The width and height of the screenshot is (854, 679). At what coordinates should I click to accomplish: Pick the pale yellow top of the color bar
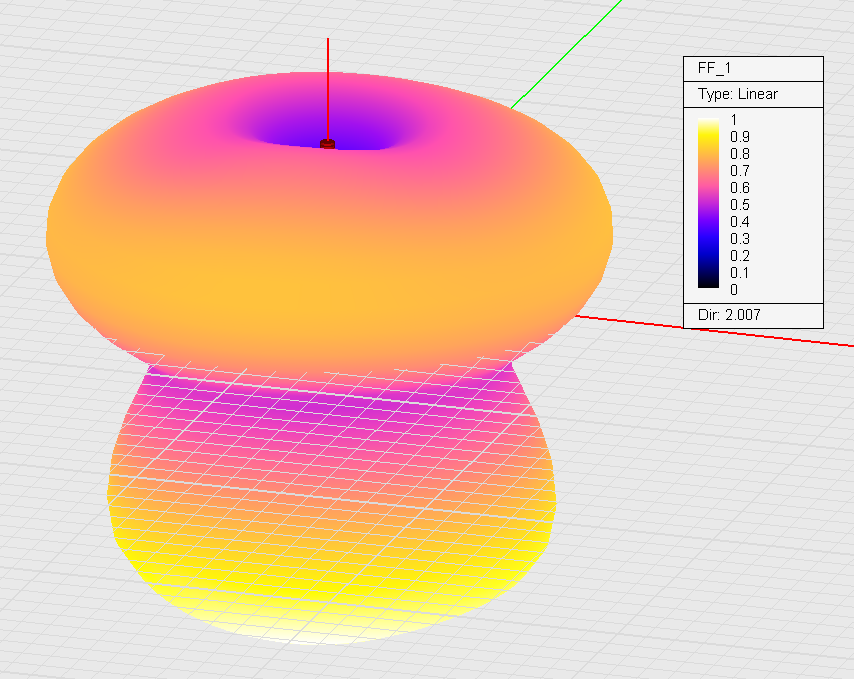click(x=708, y=123)
